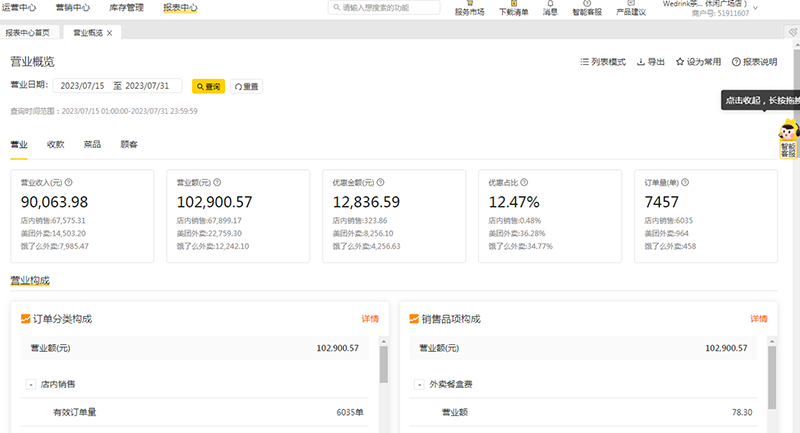Image resolution: width=800 pixels, height=433 pixels.
Task: Open the floating 智能客服 mascot widget
Action: pyautogui.click(x=788, y=139)
